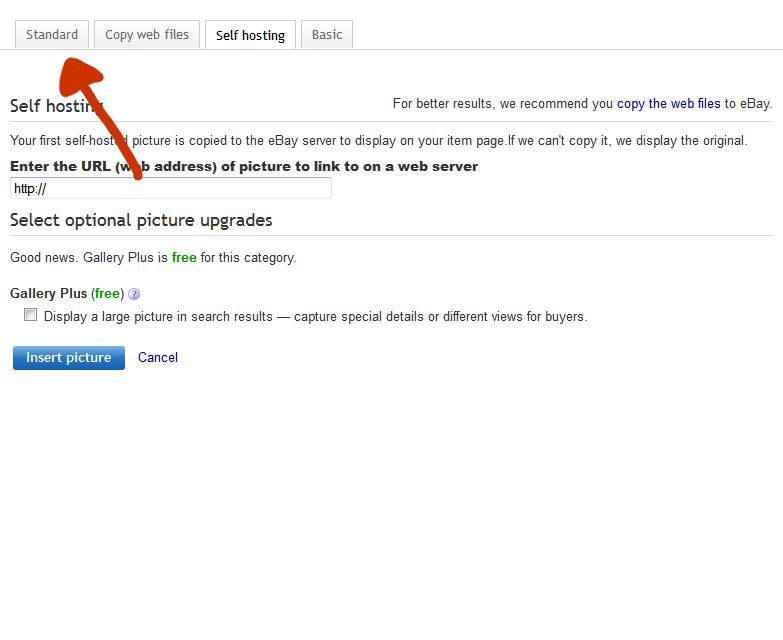783x640 pixels.
Task: Click the green 'free' word in Good news sentence
Action: (x=184, y=258)
